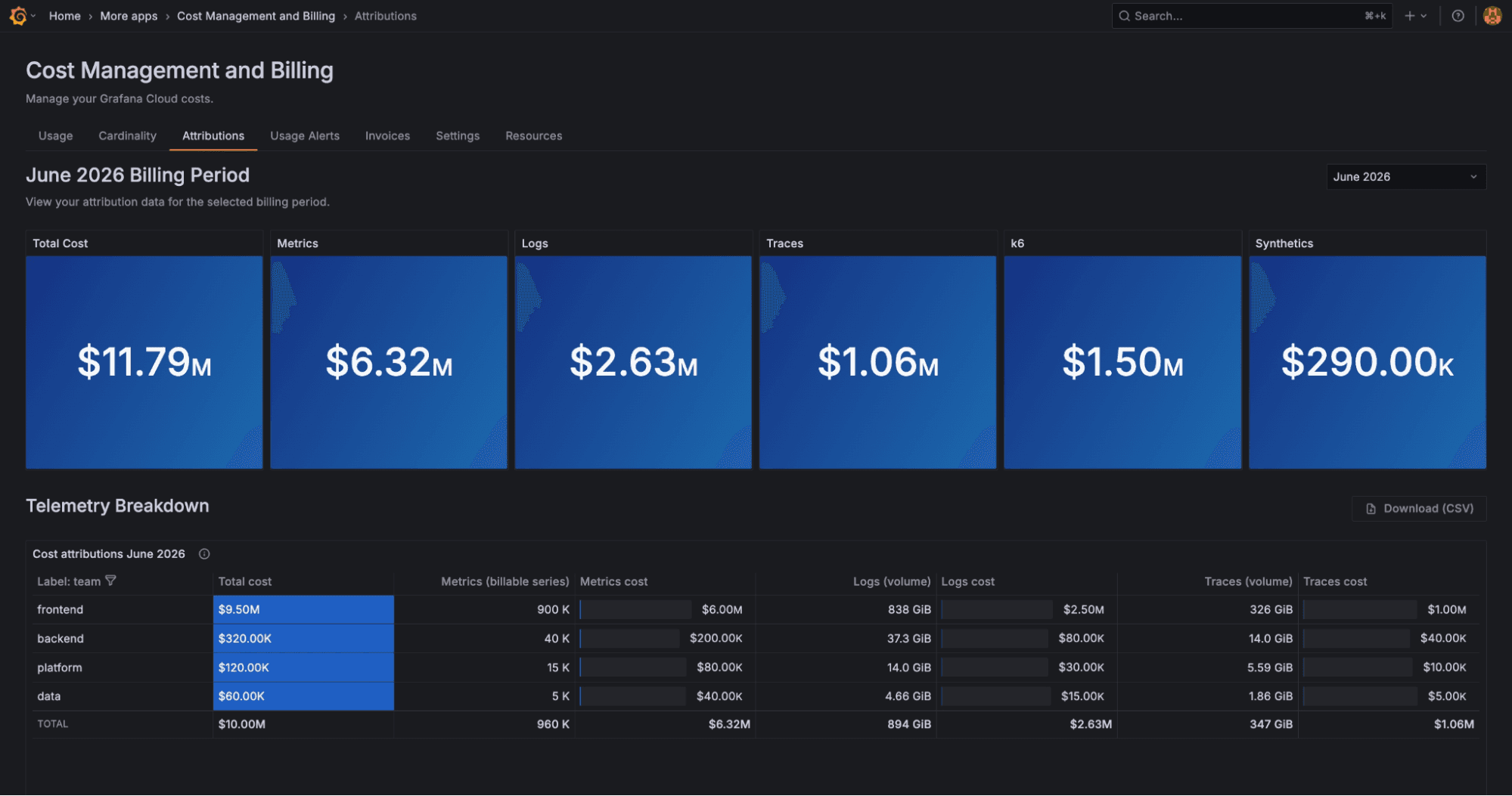Go to Home in breadcrumb
This screenshot has height=796, width=1512.
(x=65, y=16)
